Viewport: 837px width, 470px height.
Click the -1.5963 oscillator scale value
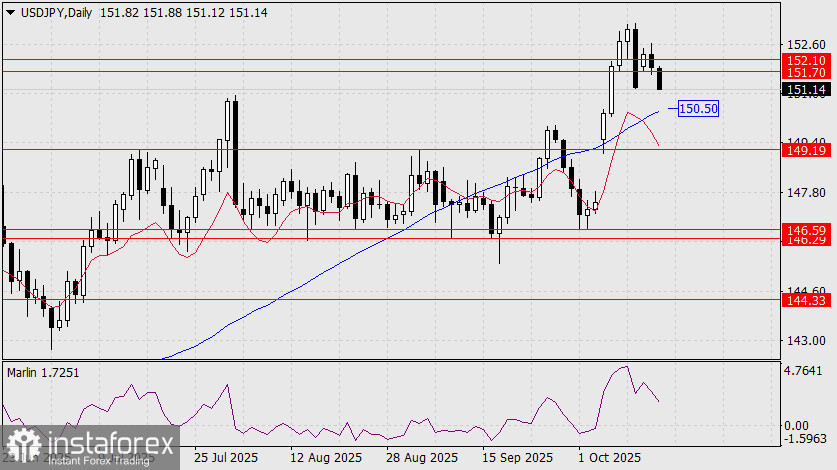804,438
